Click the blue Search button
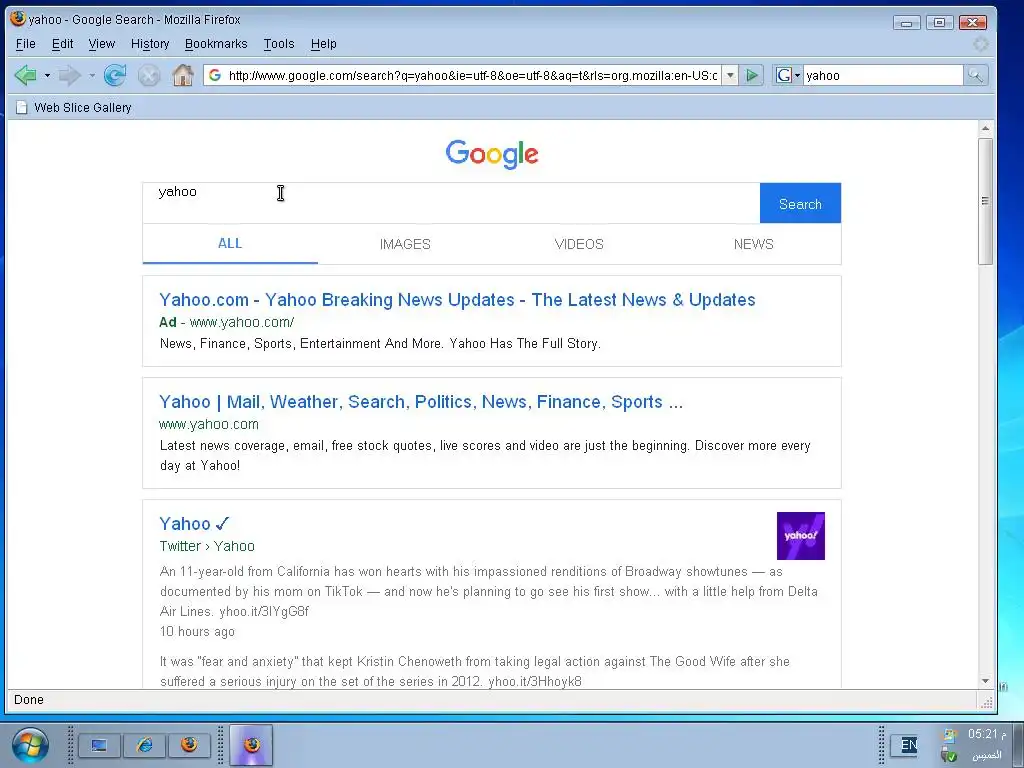 pos(800,204)
